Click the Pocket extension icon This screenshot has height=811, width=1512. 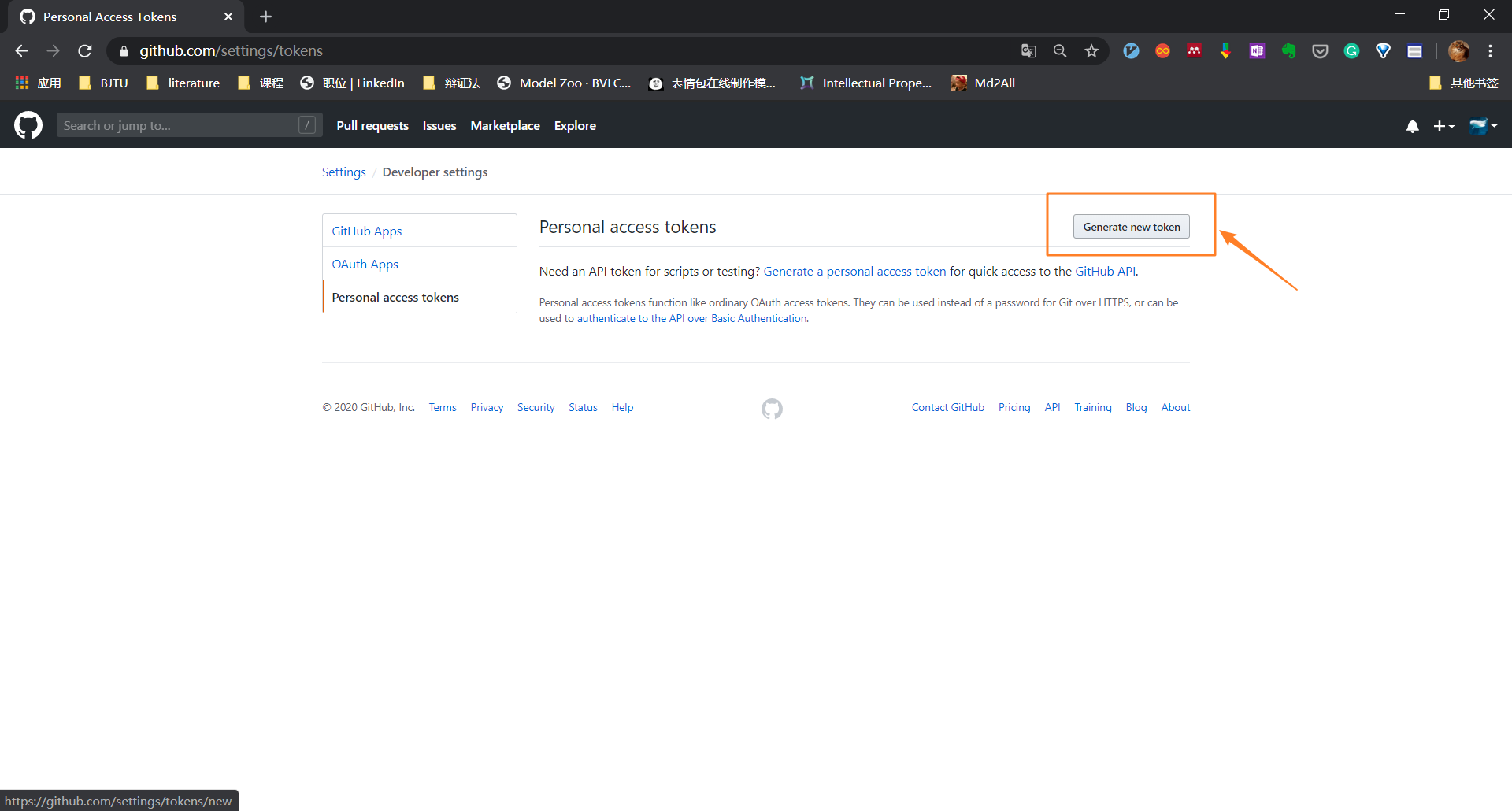click(x=1321, y=51)
